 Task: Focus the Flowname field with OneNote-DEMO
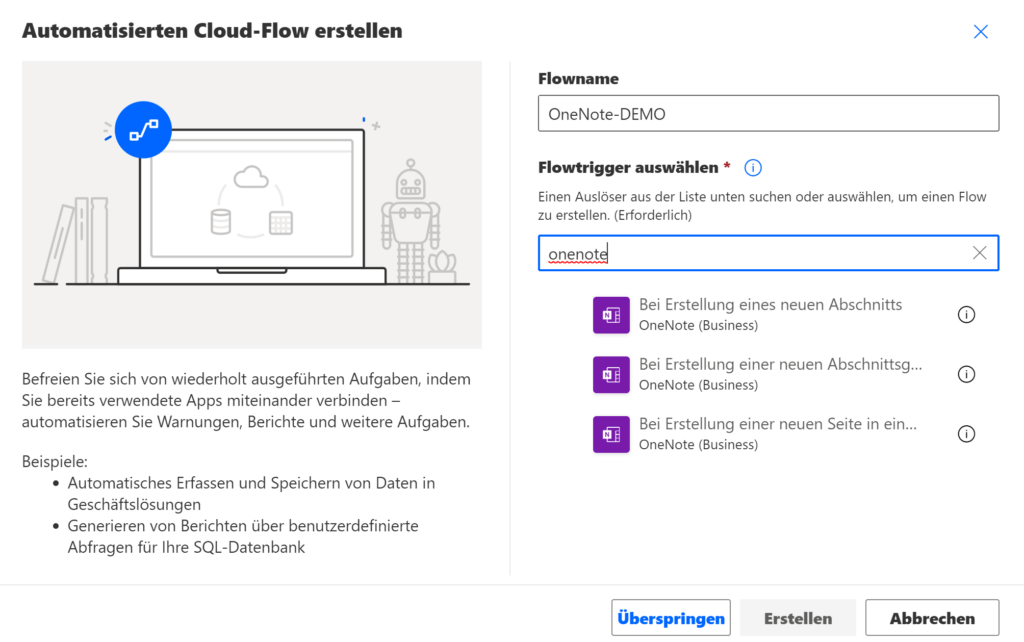pos(768,114)
